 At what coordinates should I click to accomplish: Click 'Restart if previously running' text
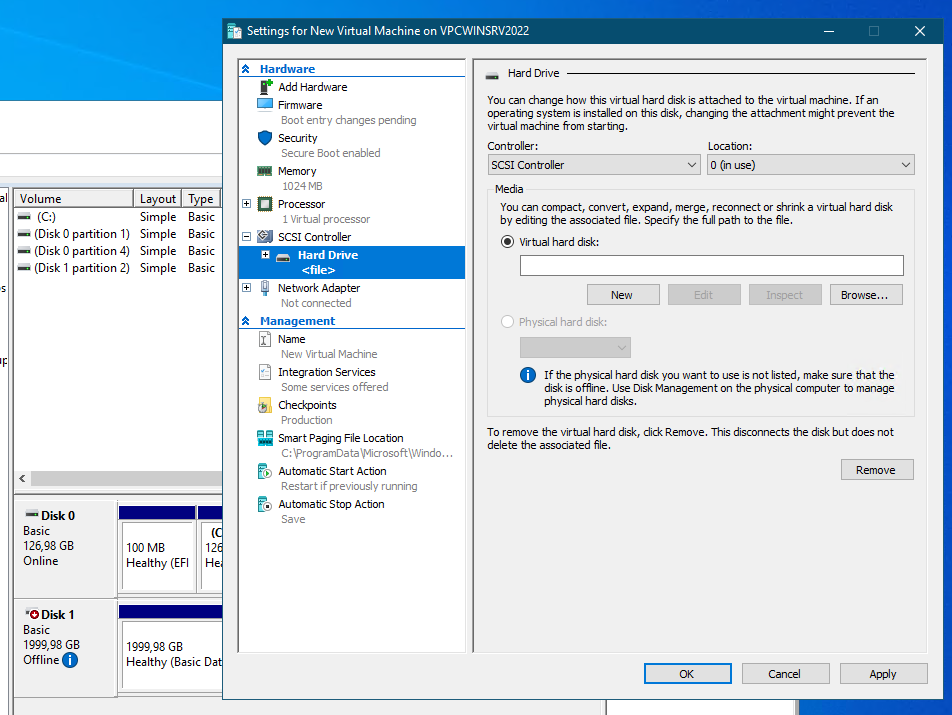(x=349, y=486)
